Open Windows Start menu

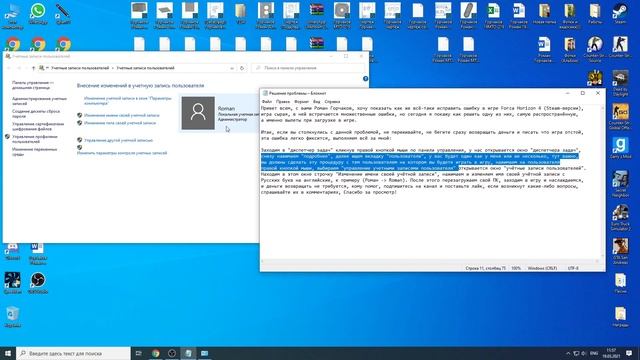(8, 353)
